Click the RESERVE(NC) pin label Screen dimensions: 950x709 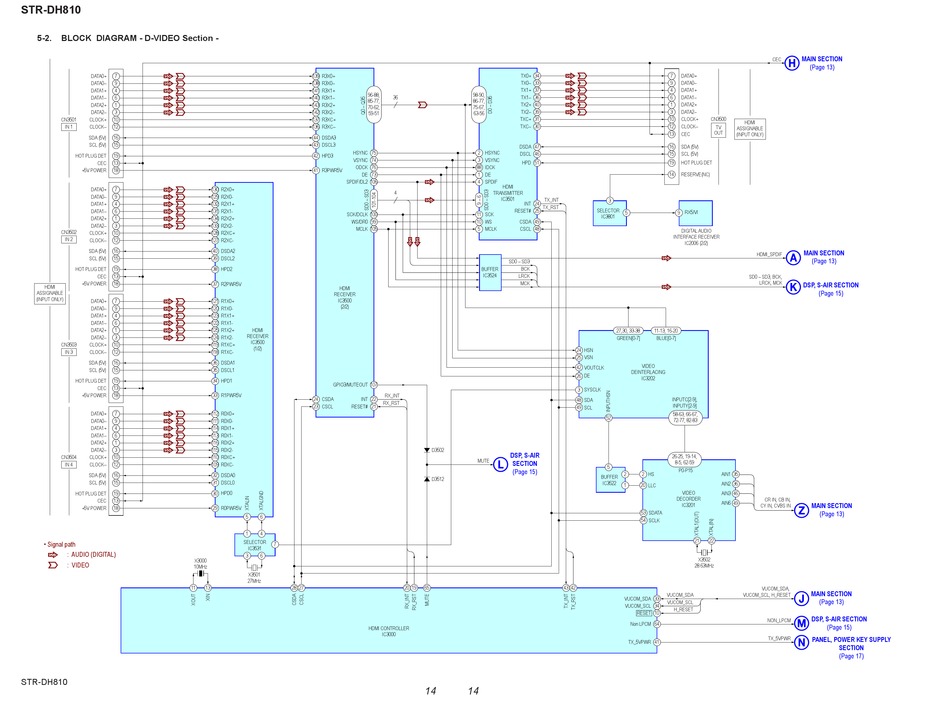[695, 175]
